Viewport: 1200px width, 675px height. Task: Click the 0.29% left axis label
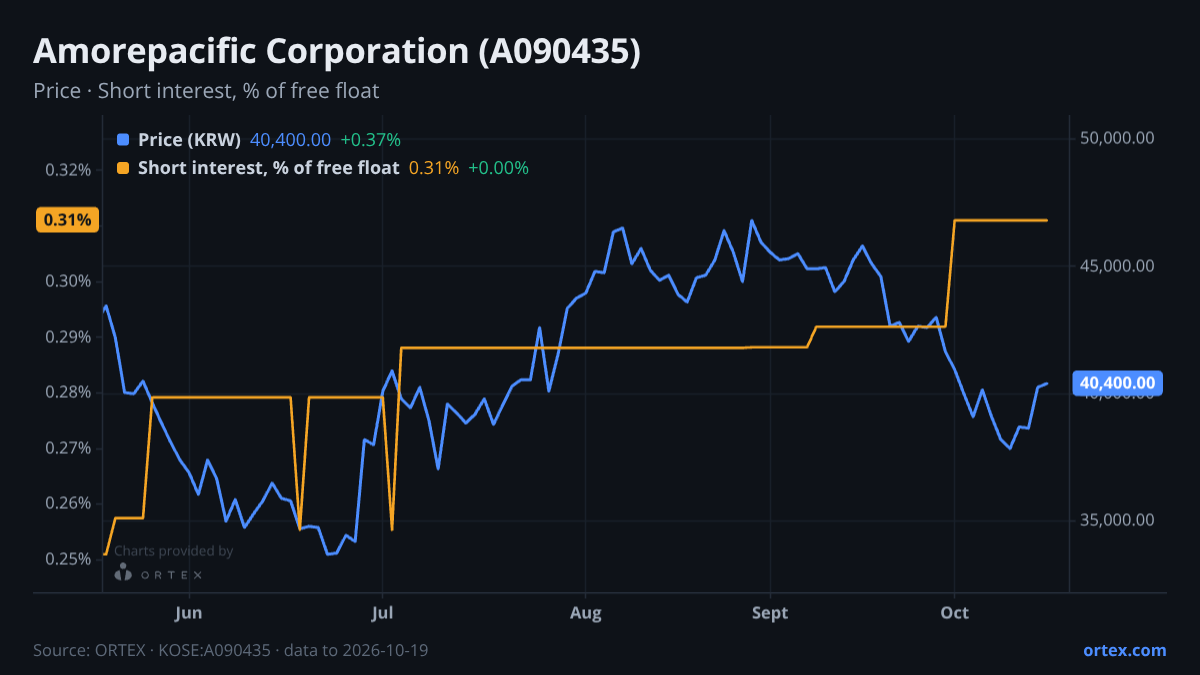tap(68, 337)
